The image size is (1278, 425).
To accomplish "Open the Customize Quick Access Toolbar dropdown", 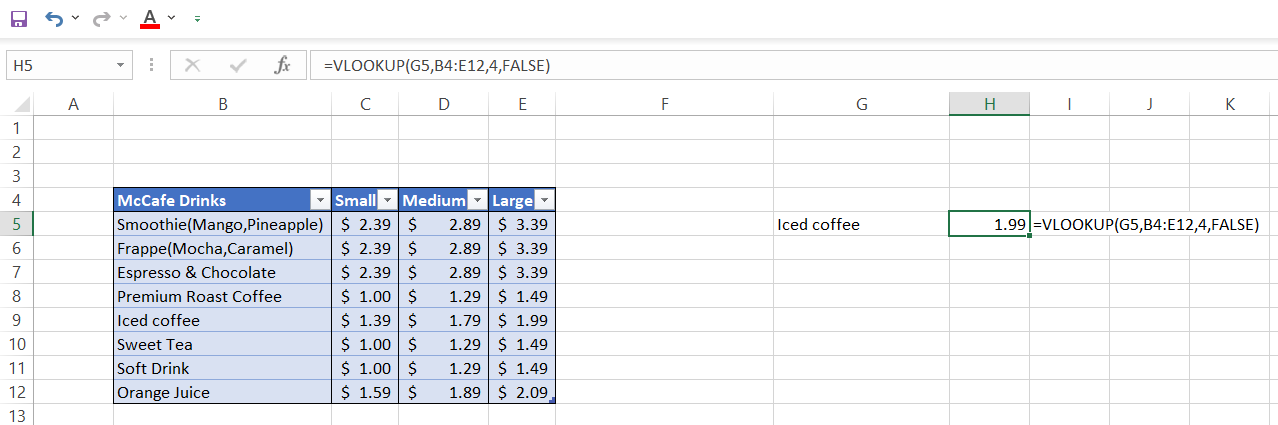I will (197, 19).
